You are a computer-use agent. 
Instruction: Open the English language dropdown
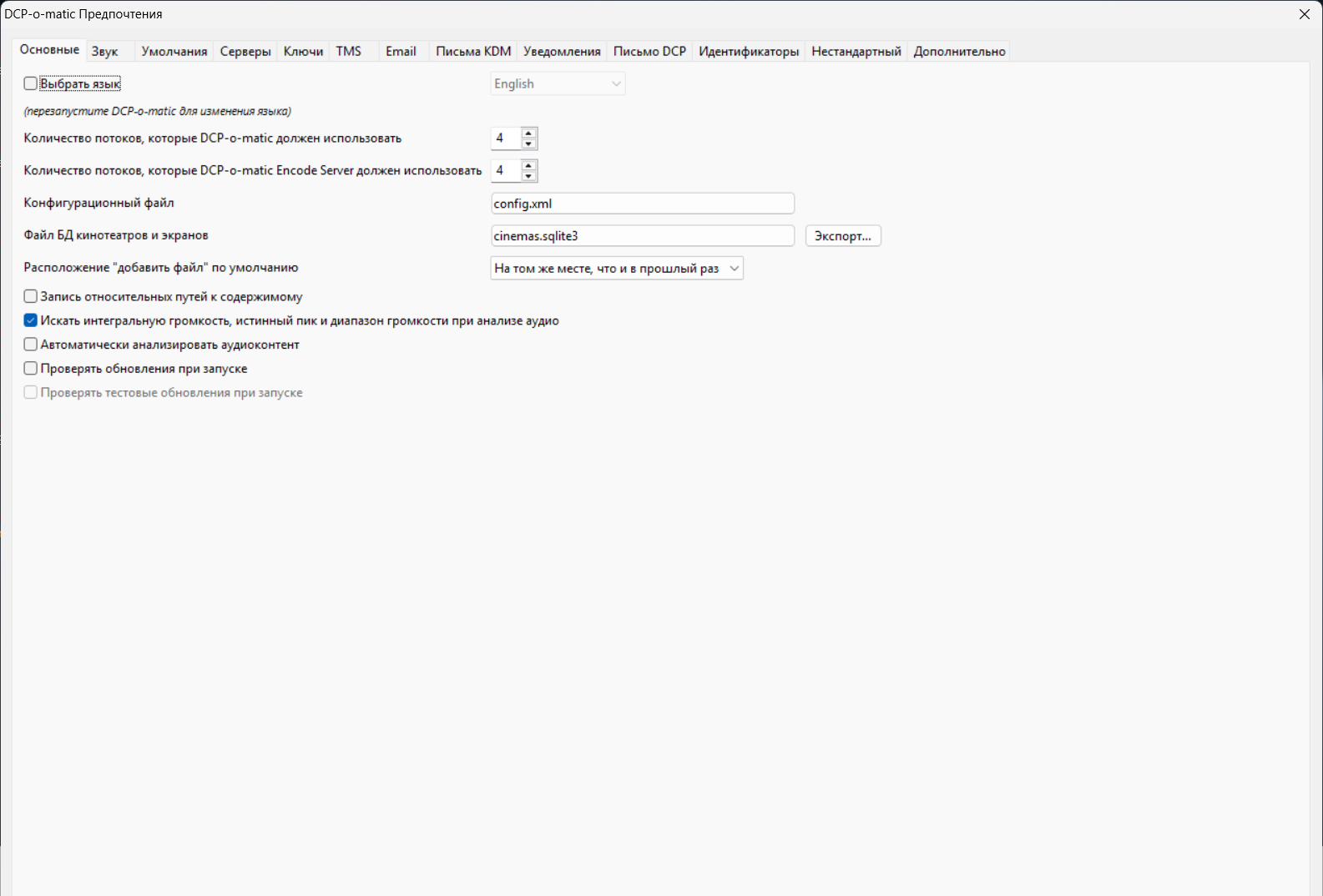pyautogui.click(x=558, y=83)
